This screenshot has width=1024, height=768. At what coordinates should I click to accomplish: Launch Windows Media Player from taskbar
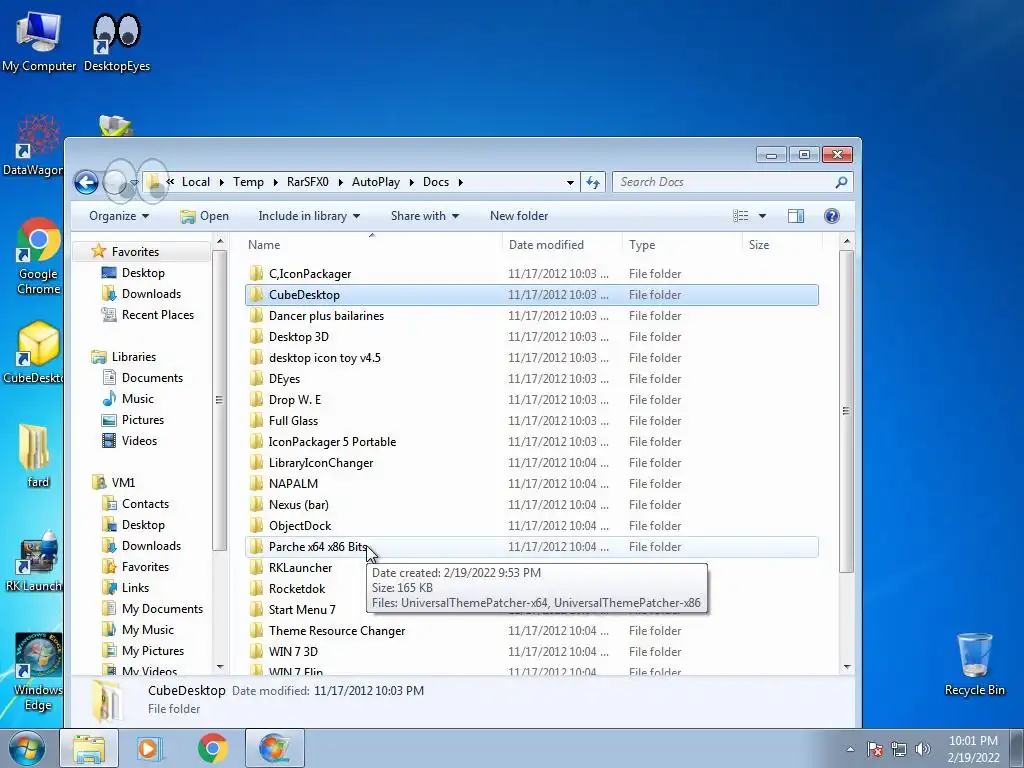coord(150,748)
